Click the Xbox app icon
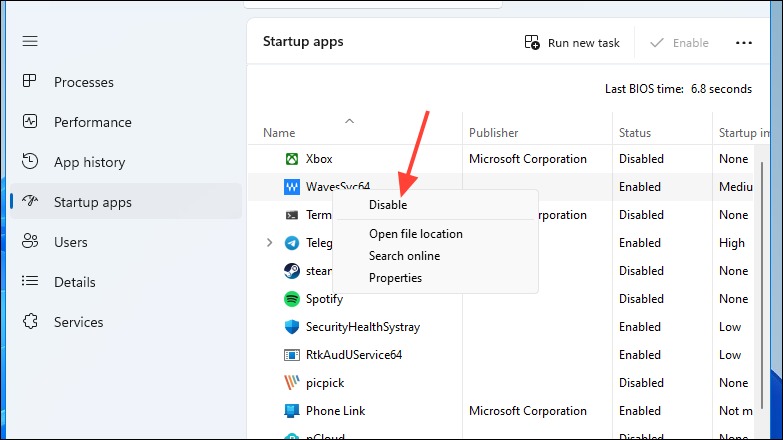The height and width of the screenshot is (440, 783). point(292,159)
